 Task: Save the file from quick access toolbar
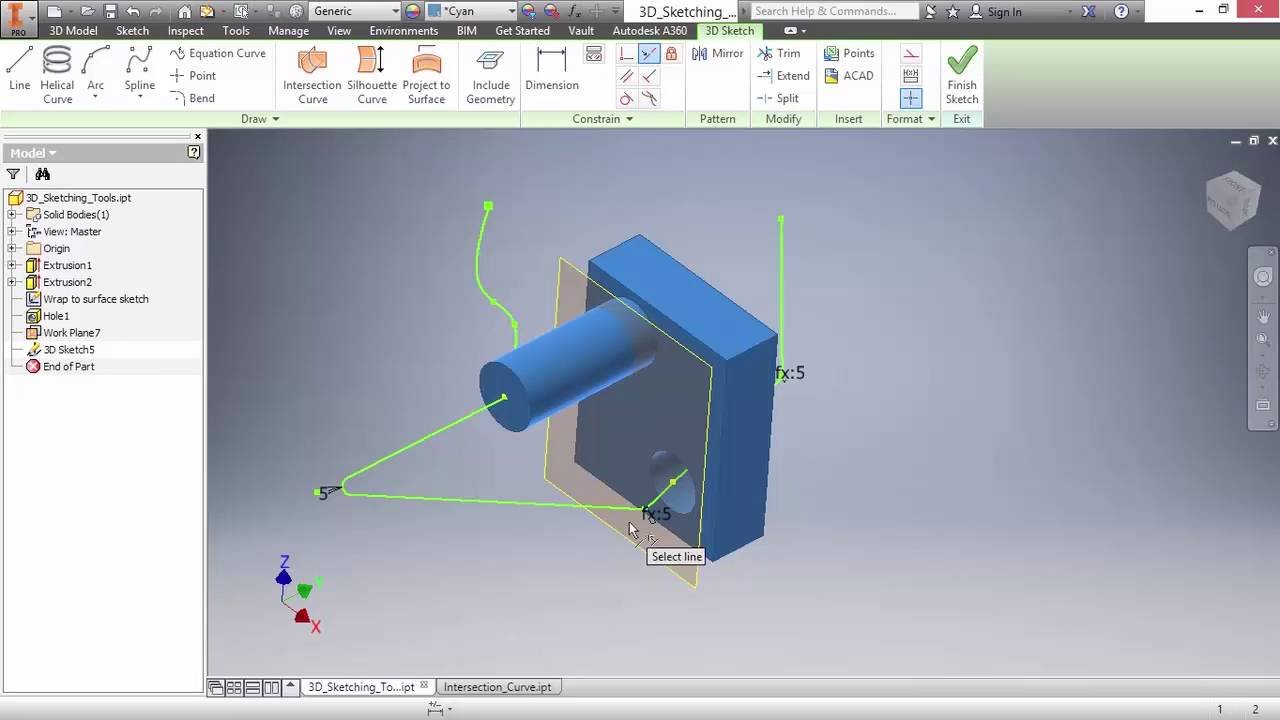click(110, 12)
